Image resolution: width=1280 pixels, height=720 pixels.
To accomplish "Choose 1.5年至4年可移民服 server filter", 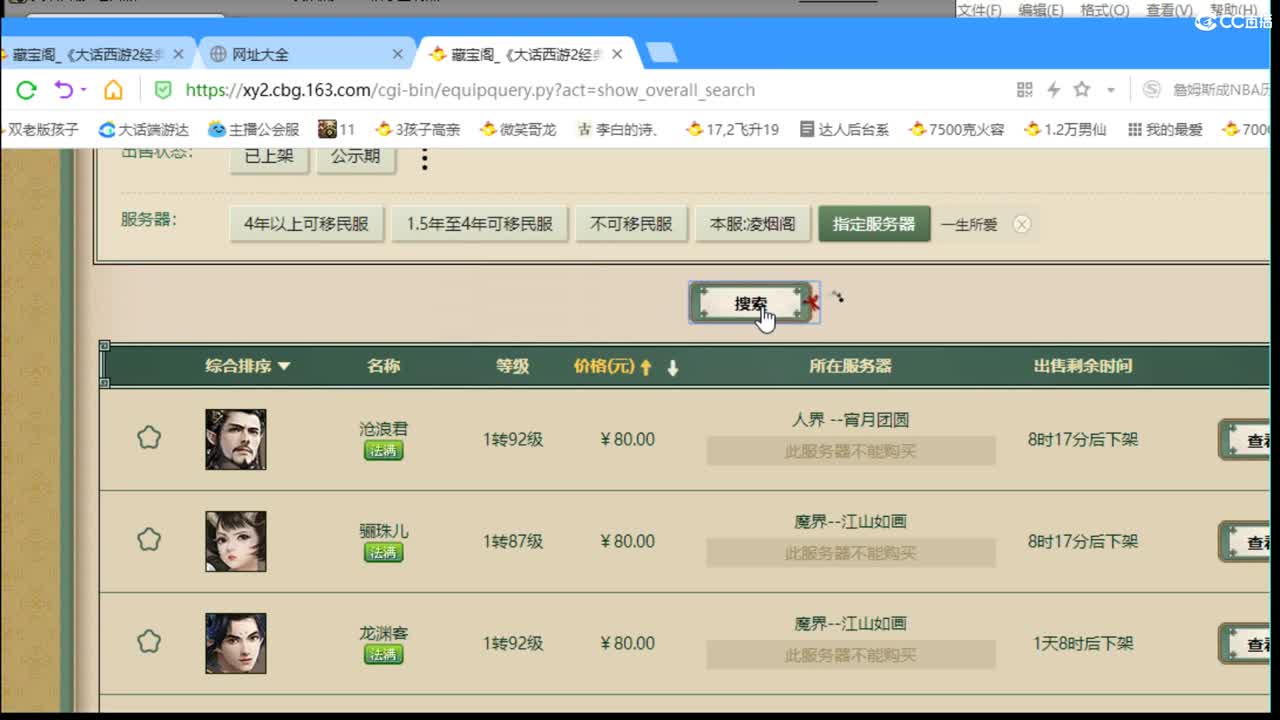I will 479,224.
